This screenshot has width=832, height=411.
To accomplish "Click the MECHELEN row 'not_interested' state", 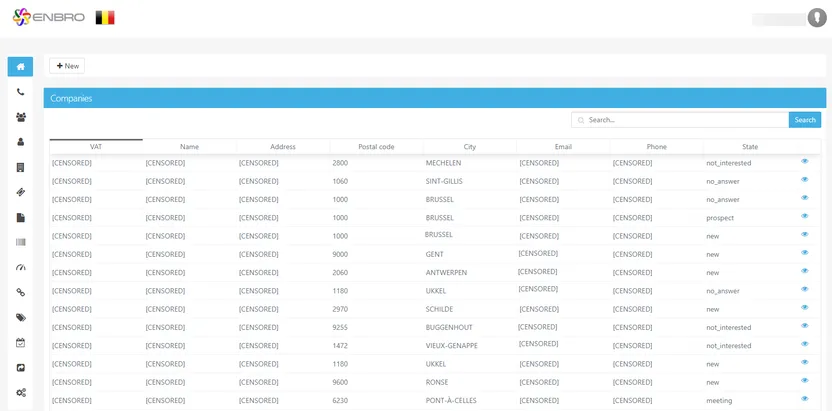I will [729, 163].
